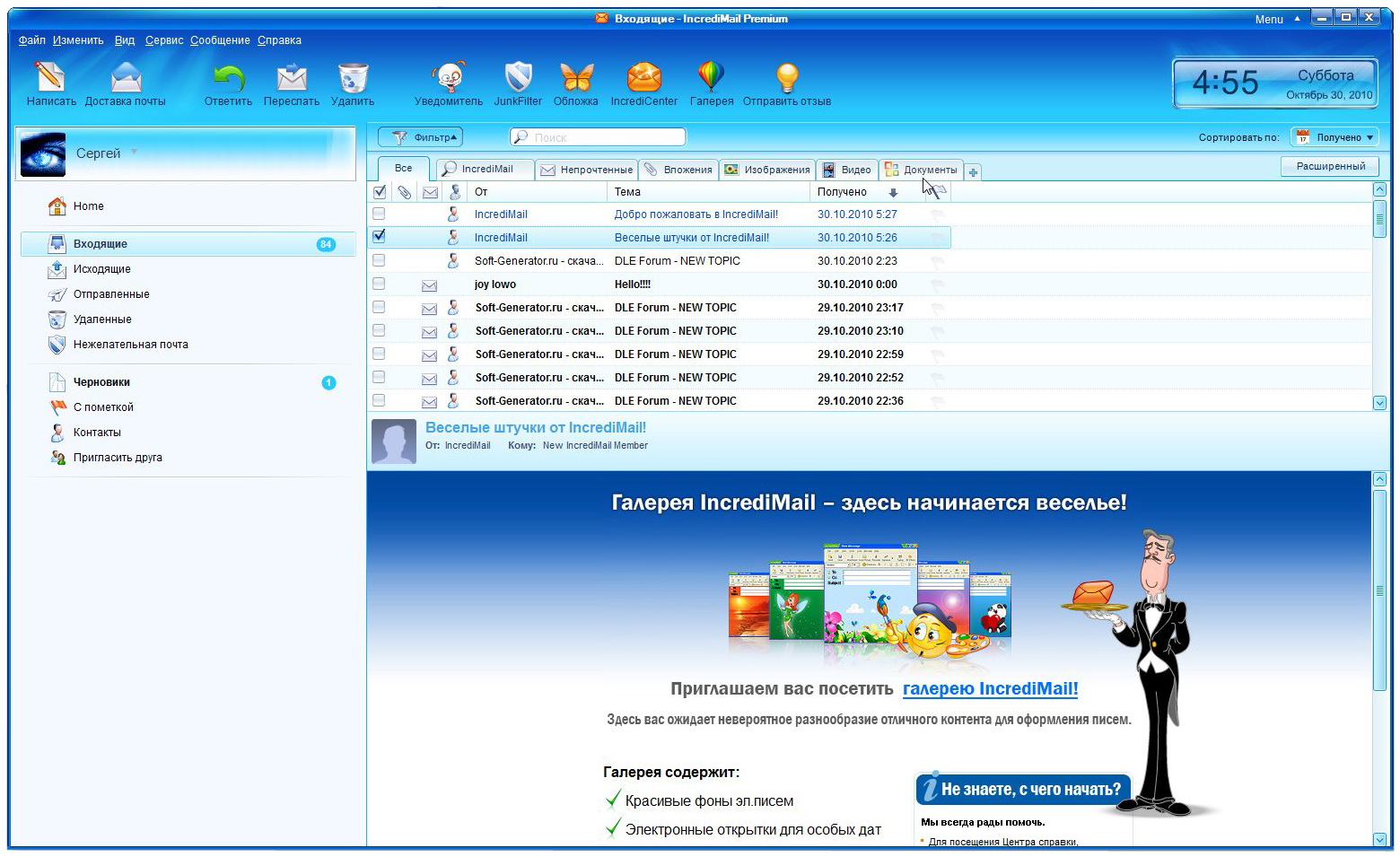Click the Отправить отзыв lightbulb icon
Viewport: 1400px width, 857px height.
click(x=787, y=77)
